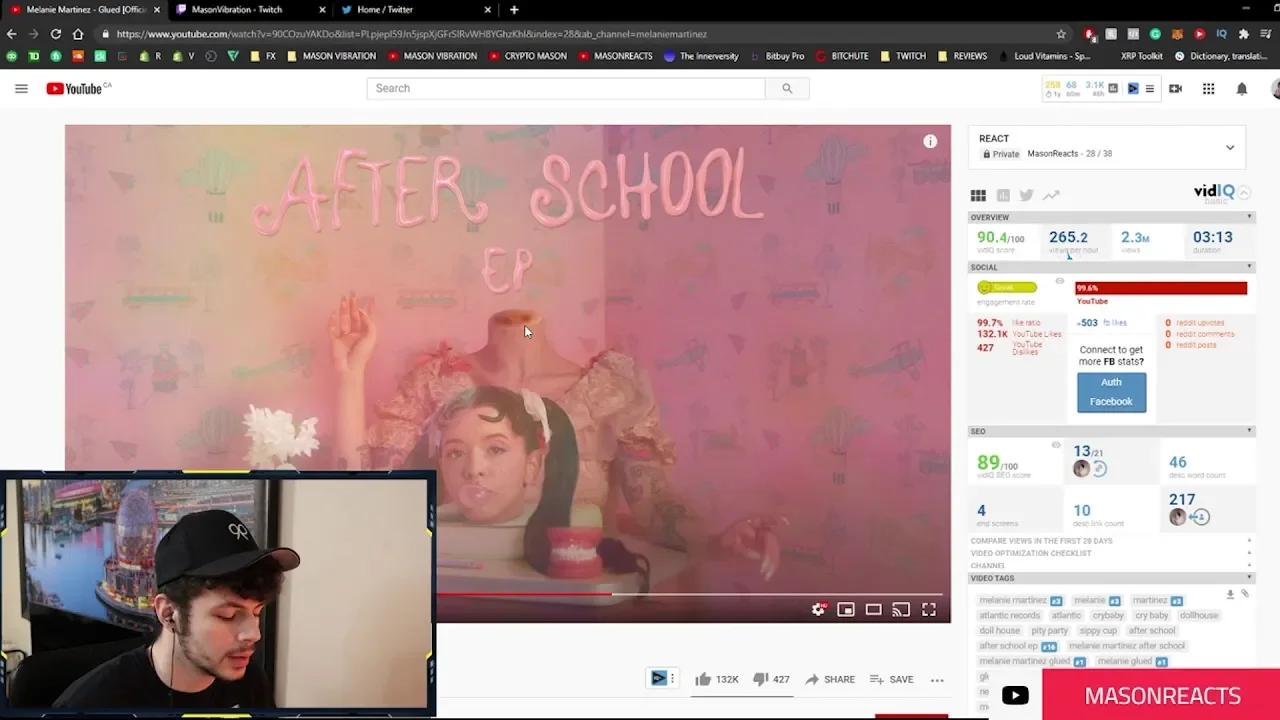Click the trending stats icon in vidIQ panel
This screenshot has width=1280, height=720.
pos(1051,195)
